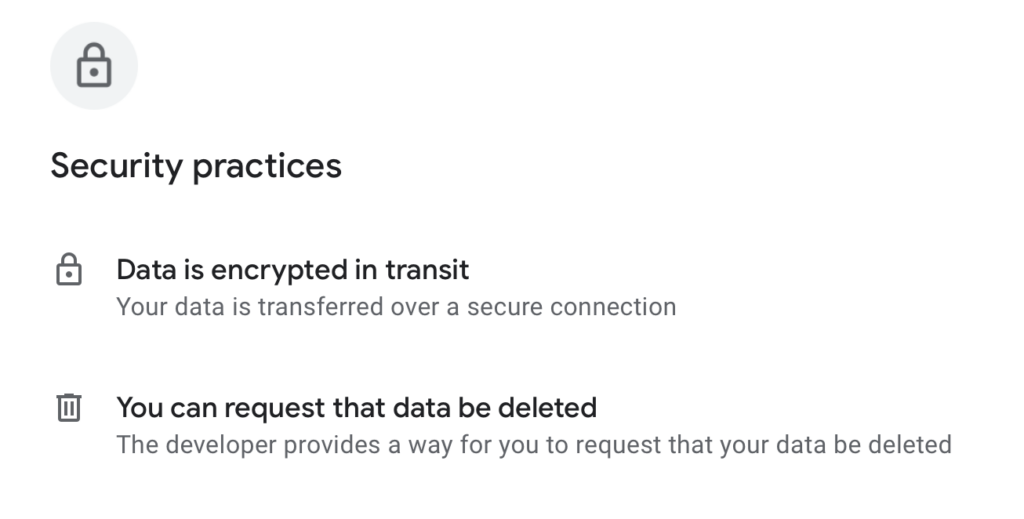Image resolution: width=1024 pixels, height=519 pixels.
Task: Select the Security practices heading
Action: pyautogui.click(x=196, y=165)
